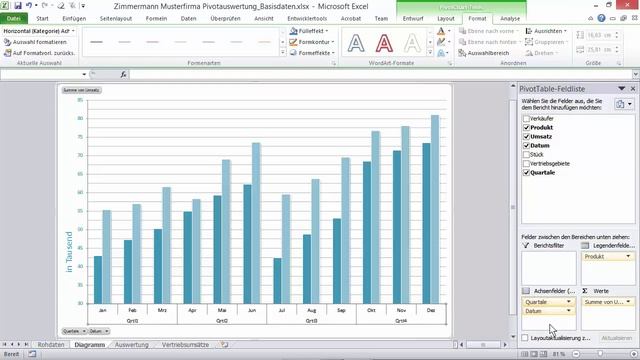Open Quartale axis field dropdown in field list
Image resolution: width=640 pixels, height=360 pixels.
(x=569, y=302)
